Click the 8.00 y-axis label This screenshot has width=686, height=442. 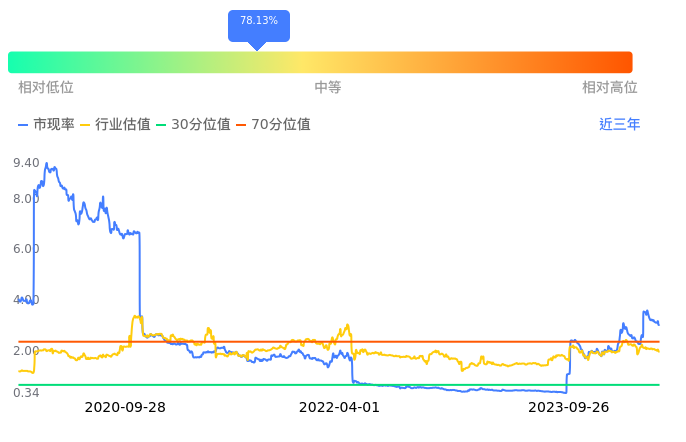click(x=26, y=199)
